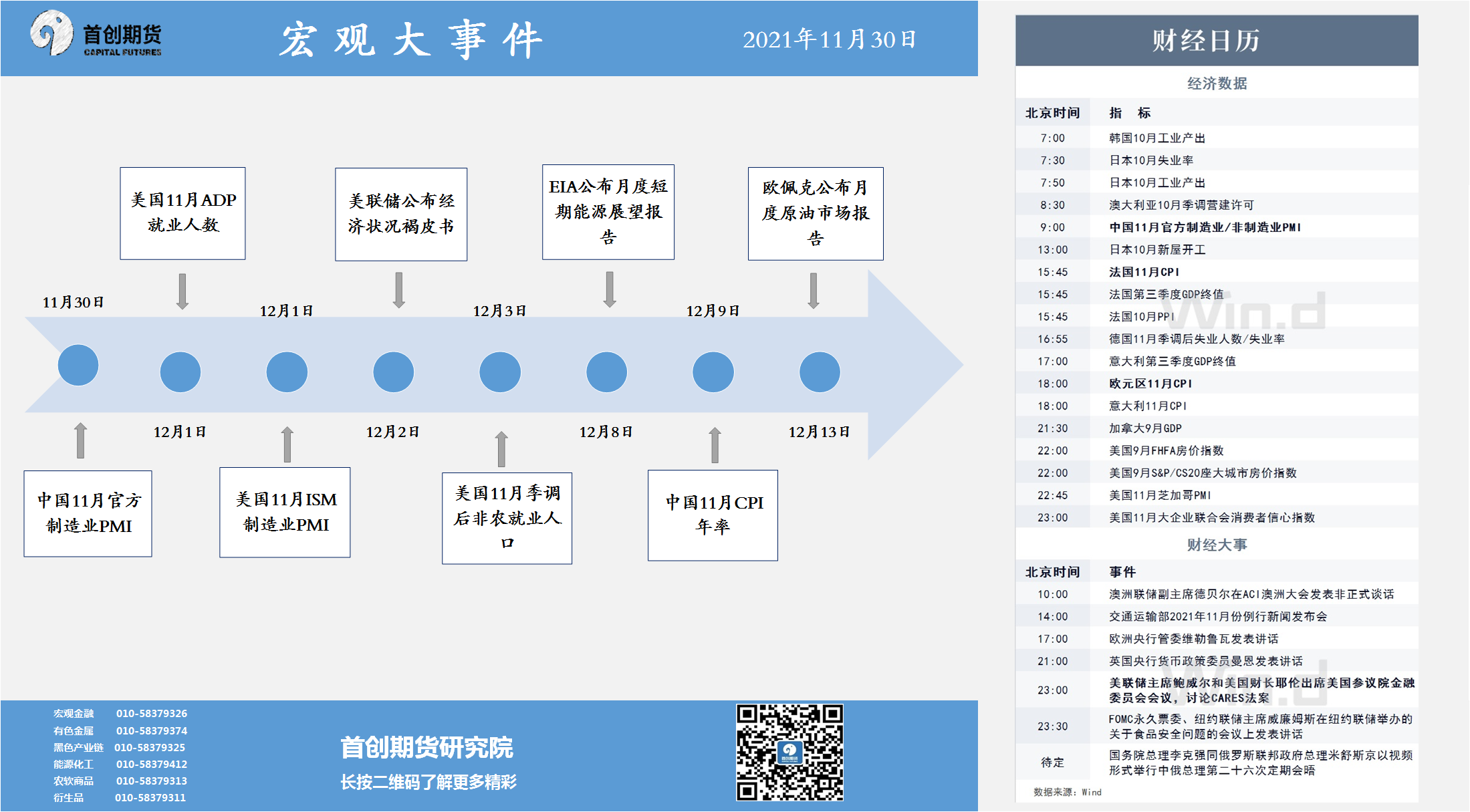Click row 德国11月季调后失业人数/失业率
The image size is (1470, 812).
[x=1217, y=339]
